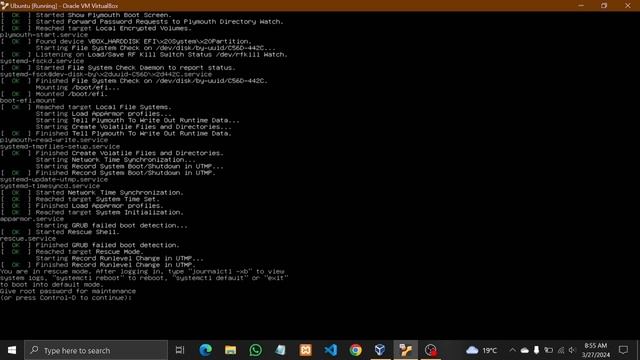Click the 'You are in rescue mode' message line
640x360 pixels.
pyautogui.click(x=143, y=271)
